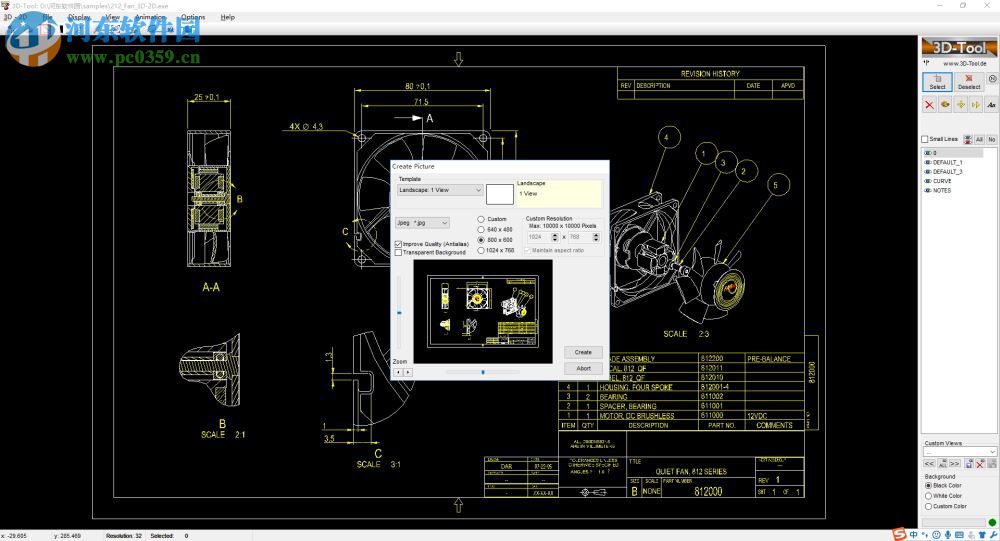The image size is (1000, 541).
Task: Click the custom height stepper arrows
Action: [596, 237]
